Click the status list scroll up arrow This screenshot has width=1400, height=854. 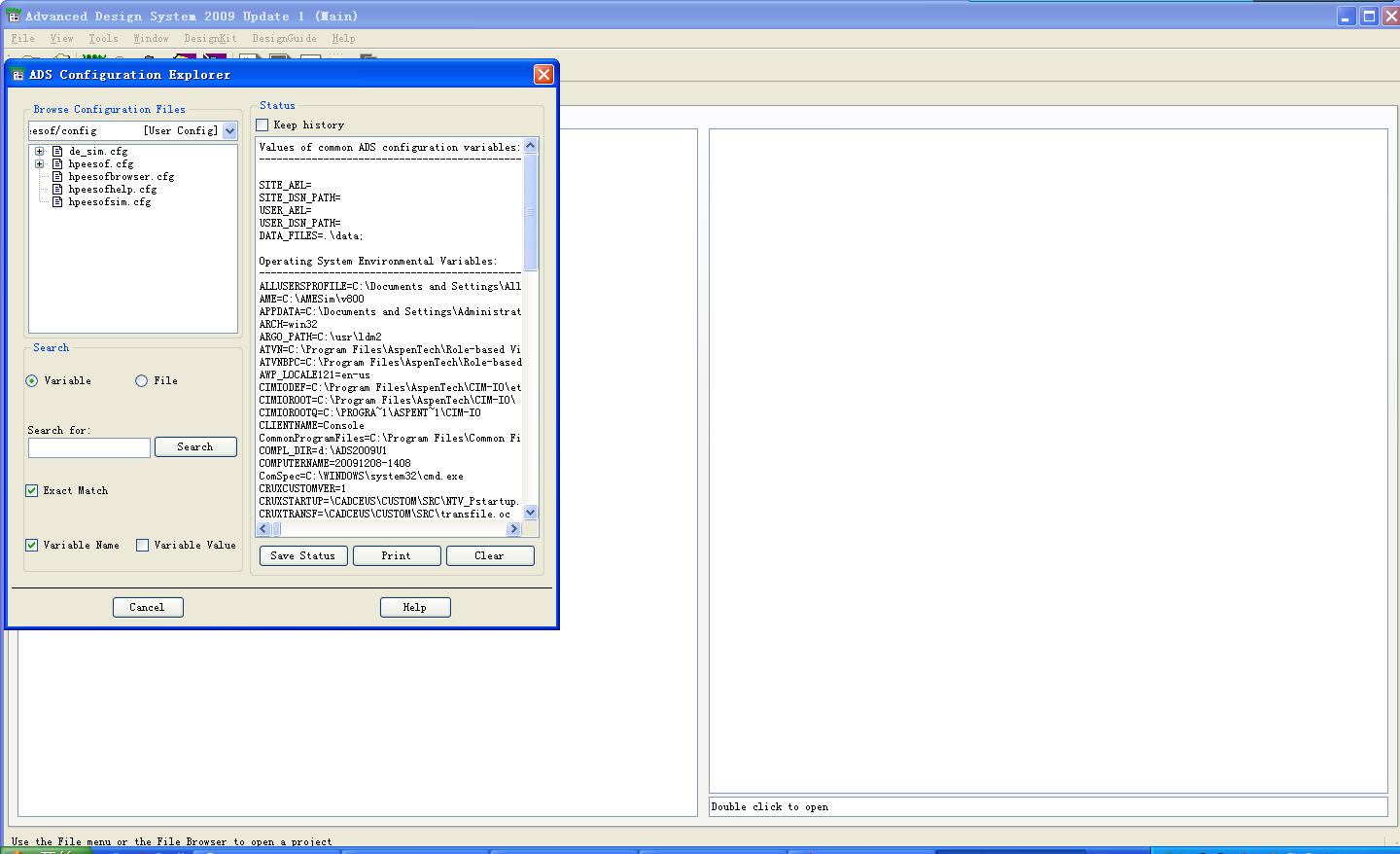(531, 146)
